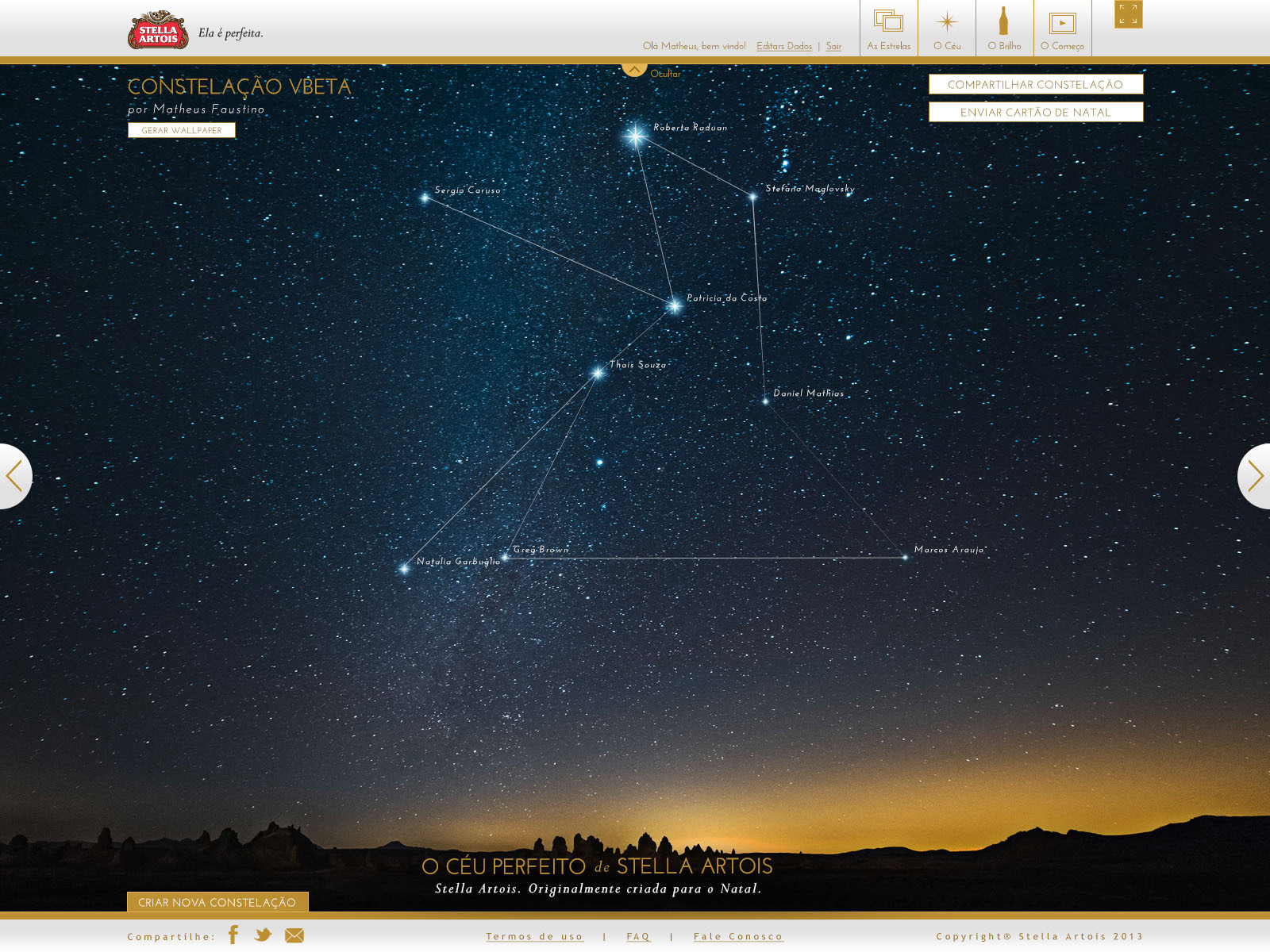Screen dimensions: 1270x952
Task: Click the Stella Artois logo
Action: tap(158, 30)
